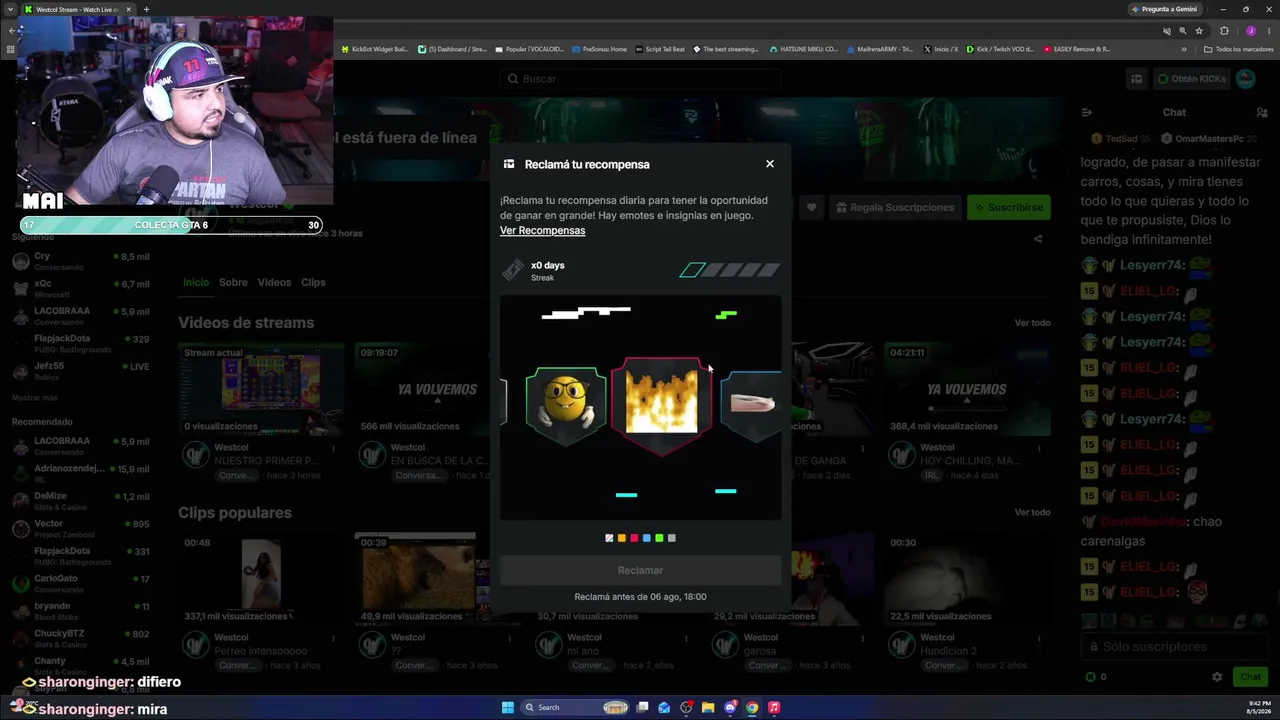Click Regala Suscripciones button
This screenshot has width=1280, height=720.
tap(895, 207)
